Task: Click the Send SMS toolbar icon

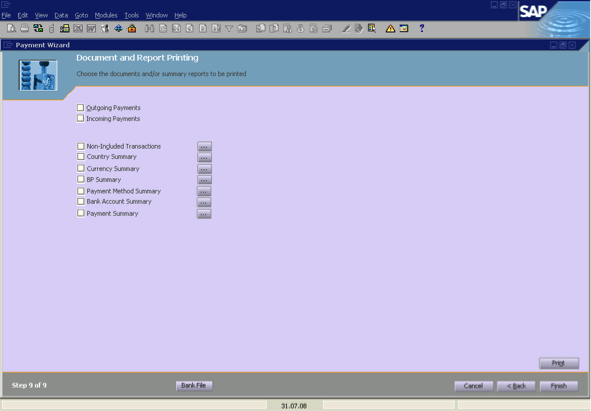Action: 52,28
